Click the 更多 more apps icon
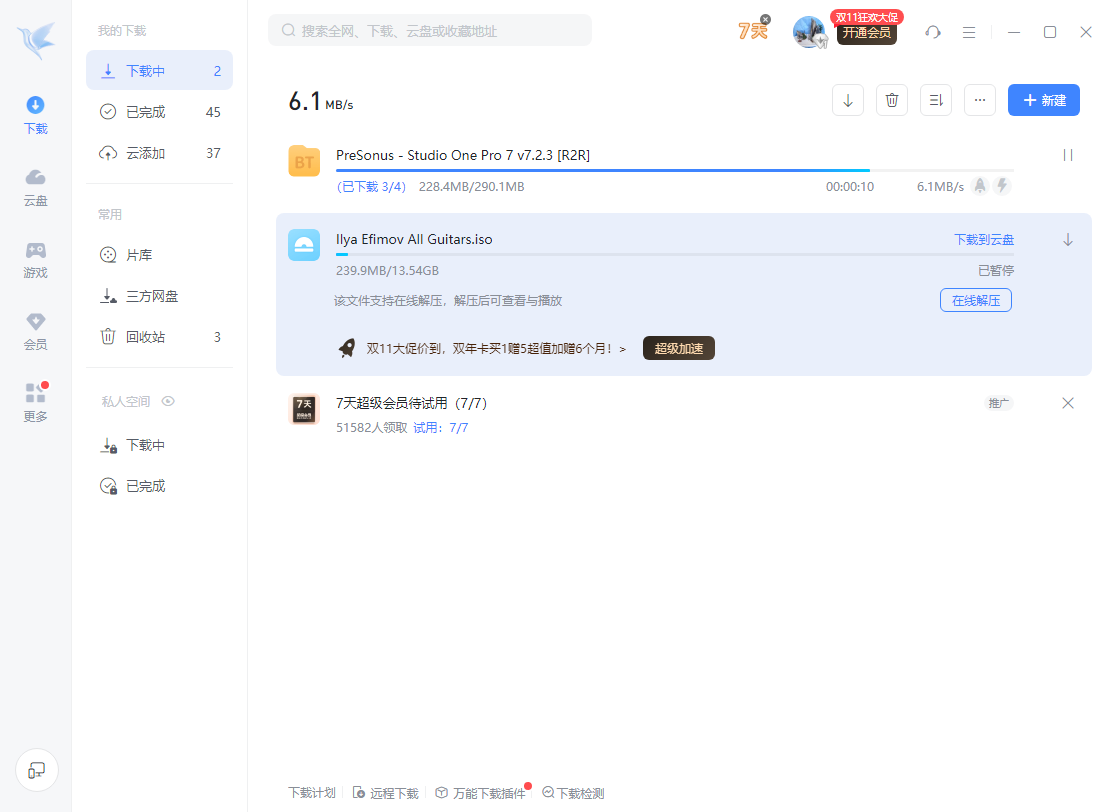This screenshot has width=1120, height=812. click(35, 402)
